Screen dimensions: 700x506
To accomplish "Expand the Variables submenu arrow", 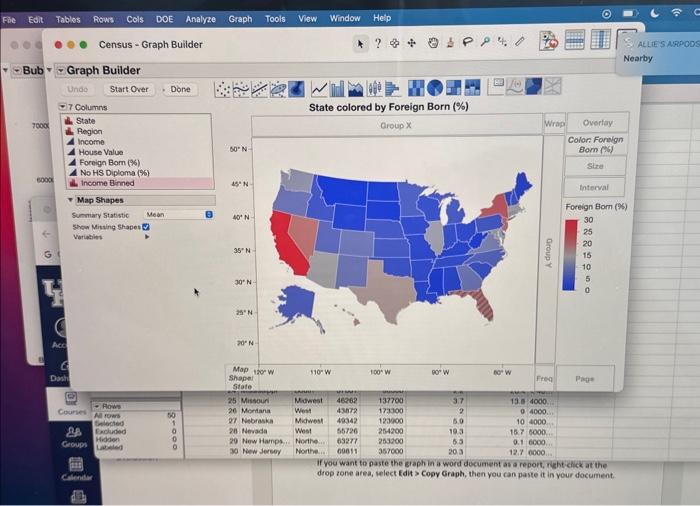I will pos(147,237).
